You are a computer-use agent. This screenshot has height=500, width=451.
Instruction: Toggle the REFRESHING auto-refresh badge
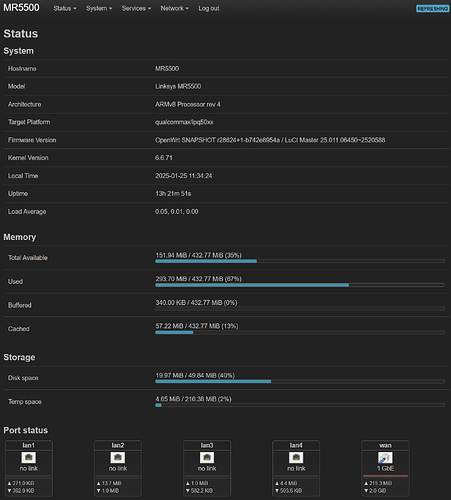point(432,9)
